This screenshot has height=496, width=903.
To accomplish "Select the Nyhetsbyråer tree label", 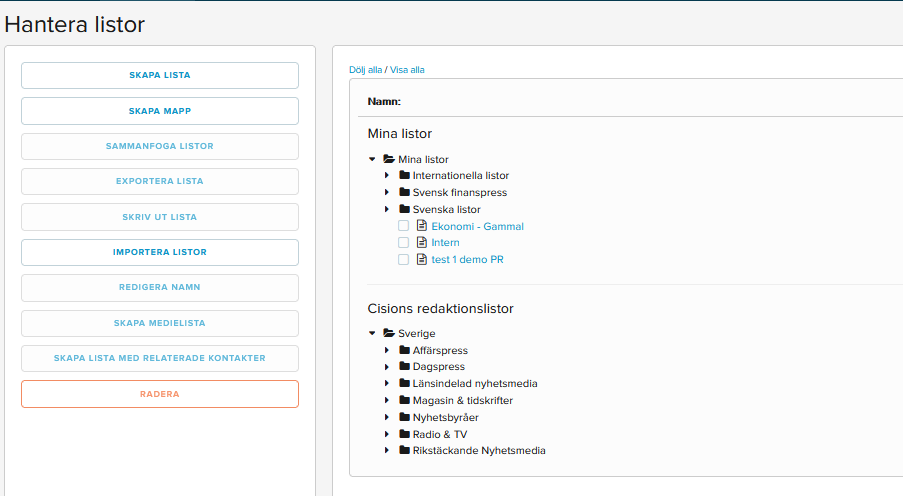I will coord(445,418).
